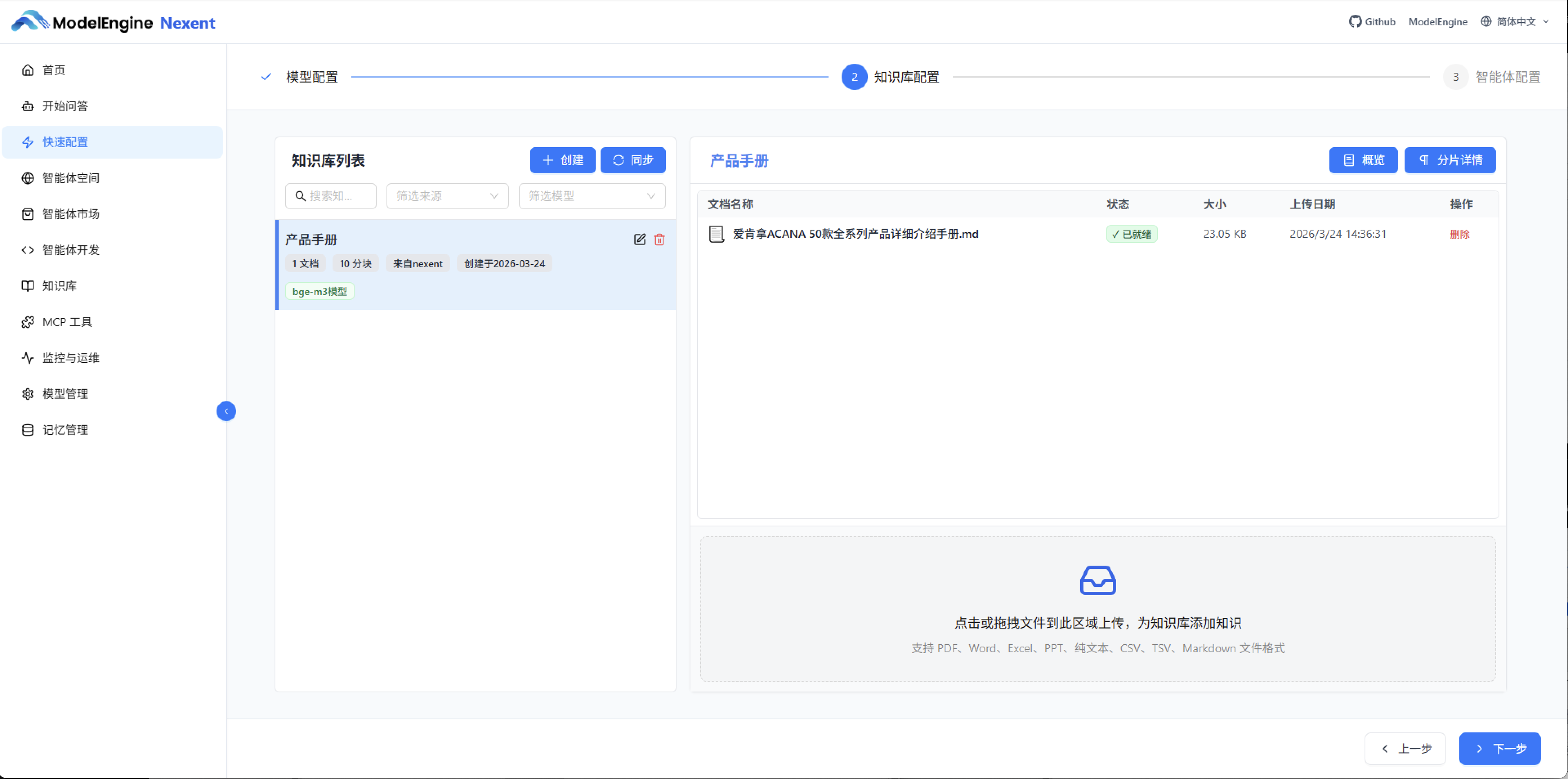Screen dimensions: 1568x779
Task: Open the 开始问答 chat icon
Action: pos(28,106)
